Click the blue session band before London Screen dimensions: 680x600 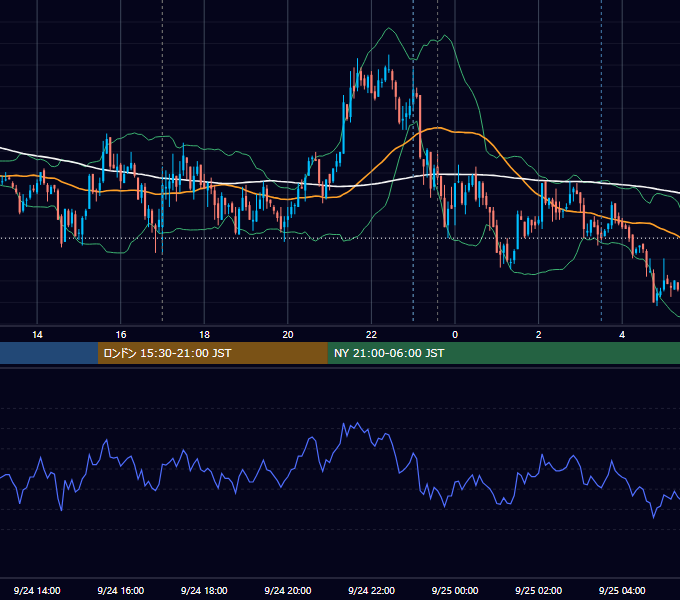49,353
